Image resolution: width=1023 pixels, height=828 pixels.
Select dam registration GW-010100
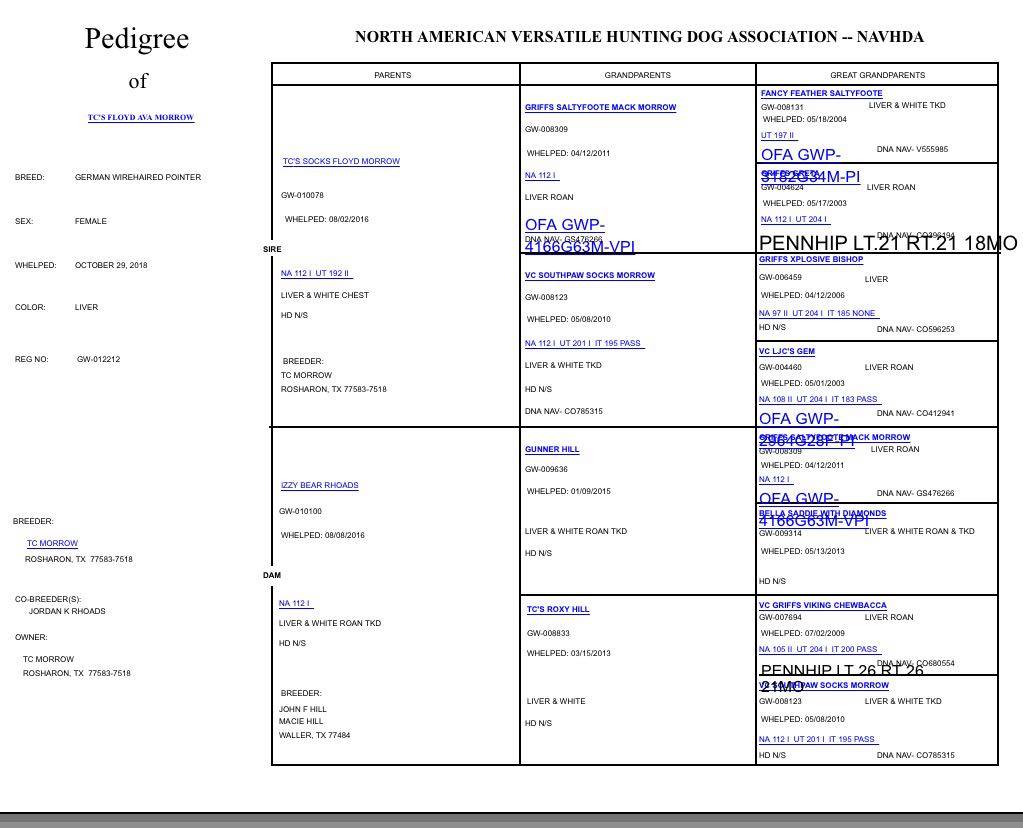point(300,512)
